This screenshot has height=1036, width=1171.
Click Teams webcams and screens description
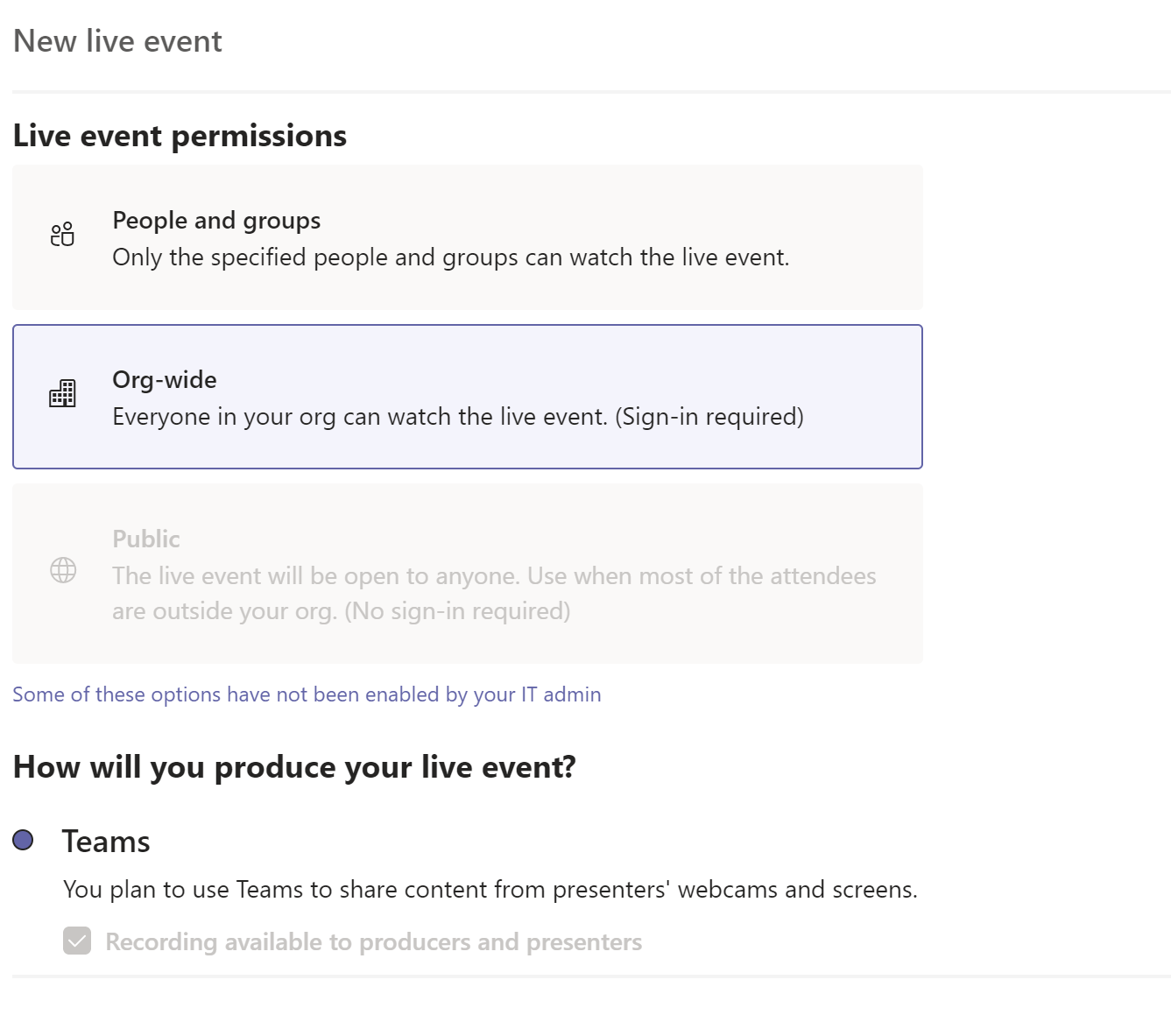(490, 890)
